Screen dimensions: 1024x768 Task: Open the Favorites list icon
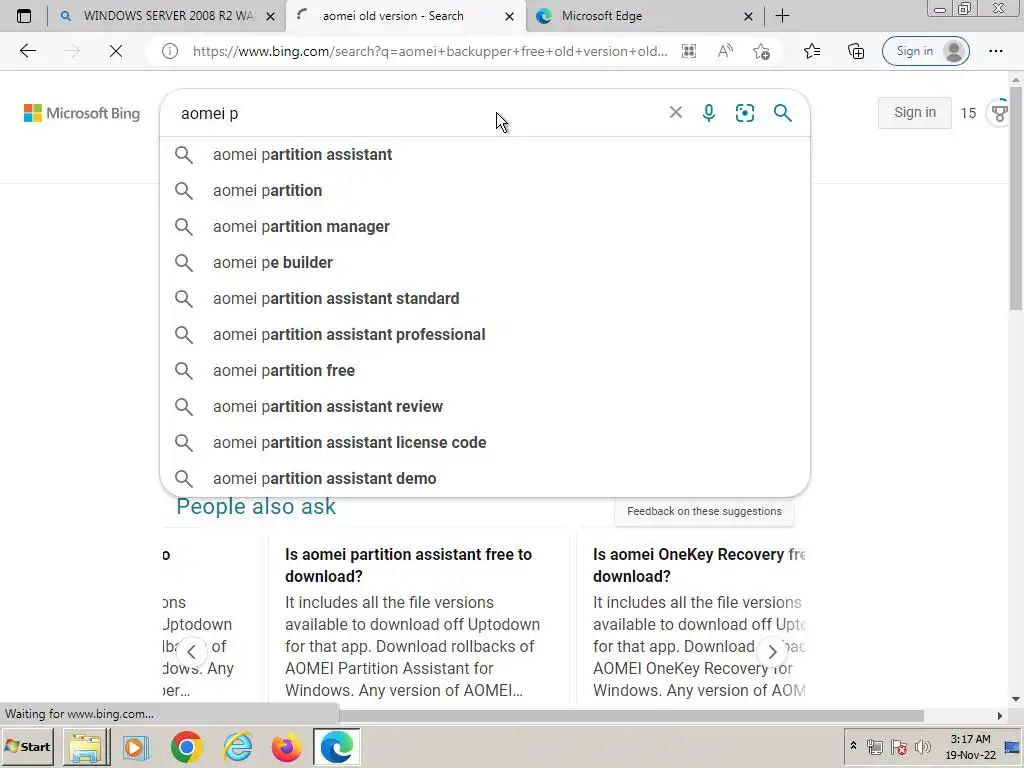(812, 51)
